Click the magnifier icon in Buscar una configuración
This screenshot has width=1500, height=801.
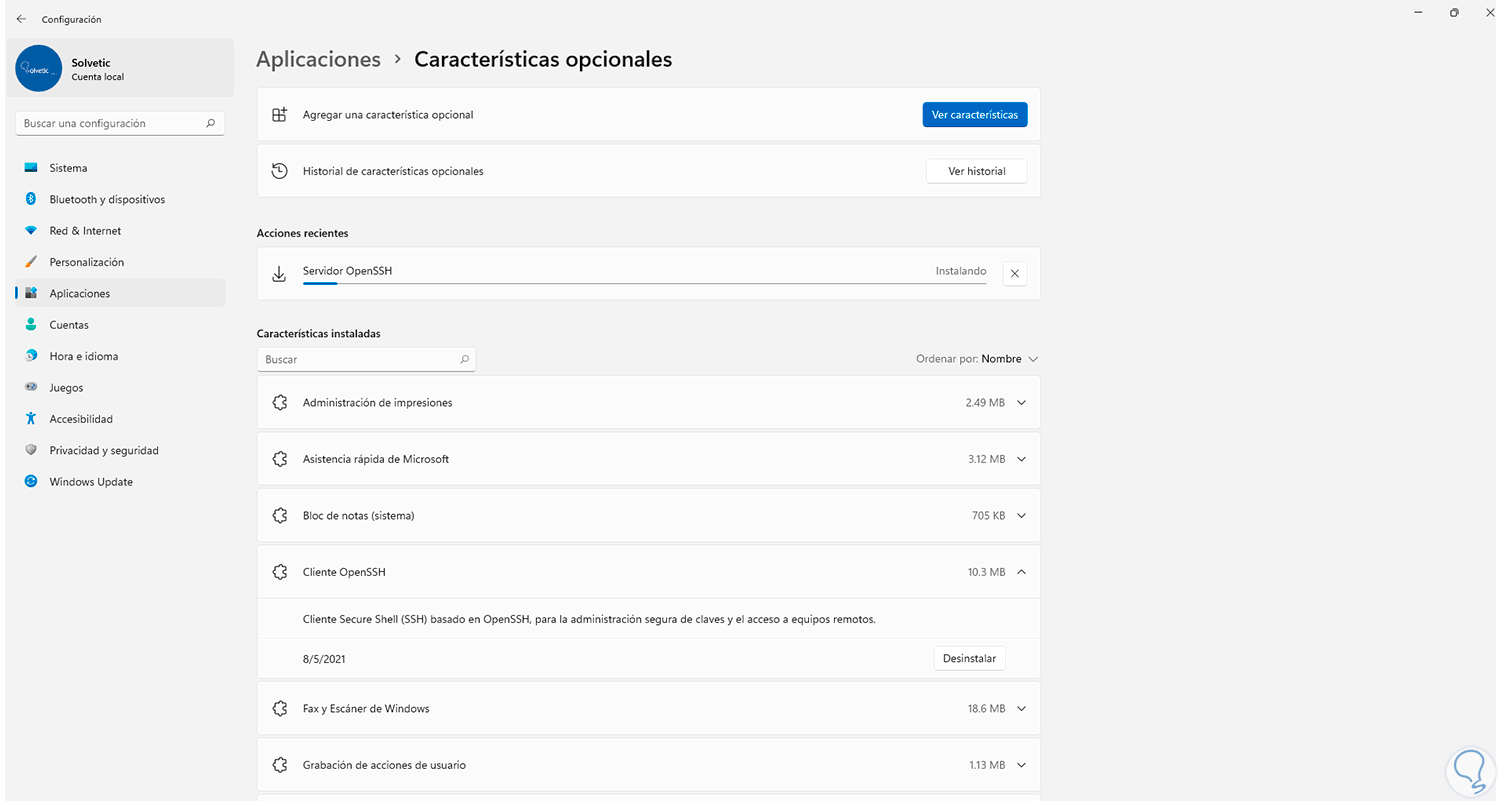[210, 124]
